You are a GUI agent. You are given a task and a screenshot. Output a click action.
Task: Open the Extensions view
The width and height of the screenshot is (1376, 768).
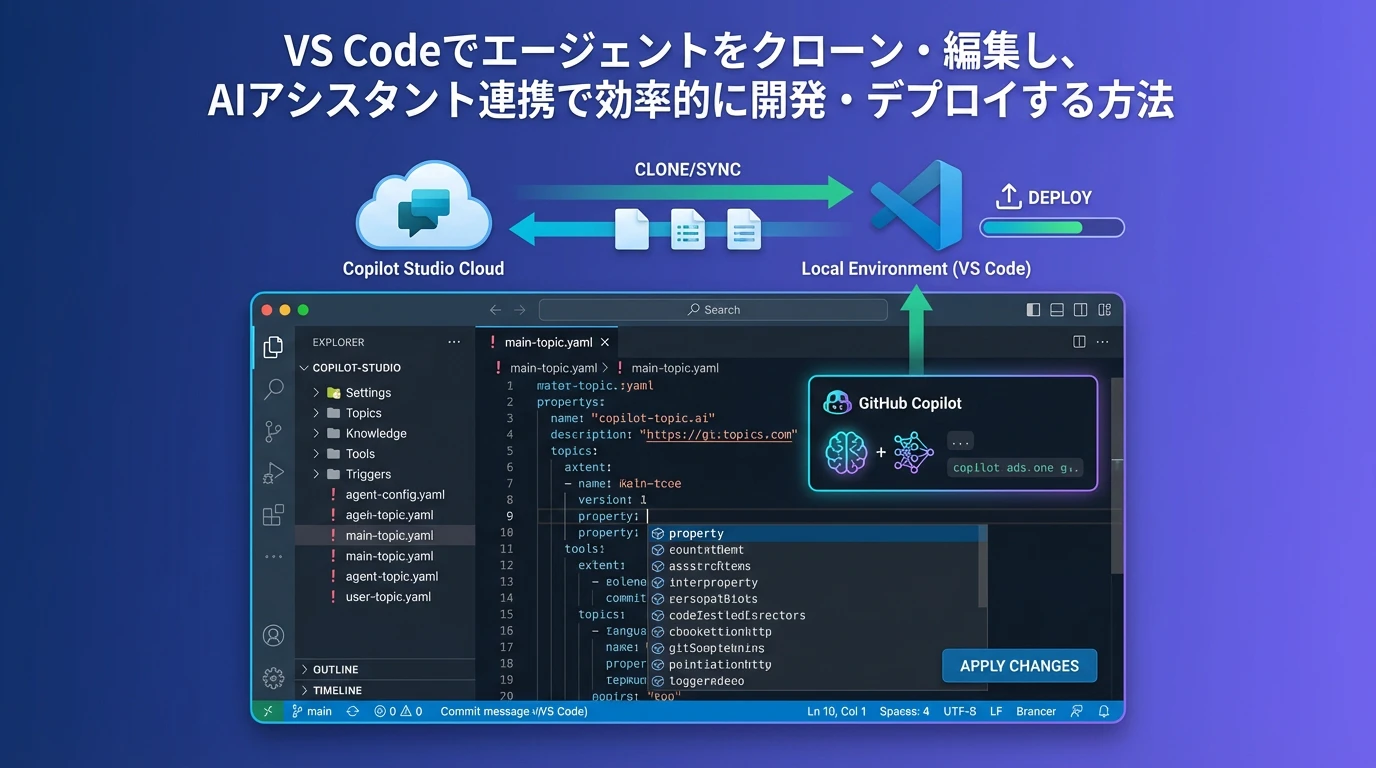click(273, 515)
